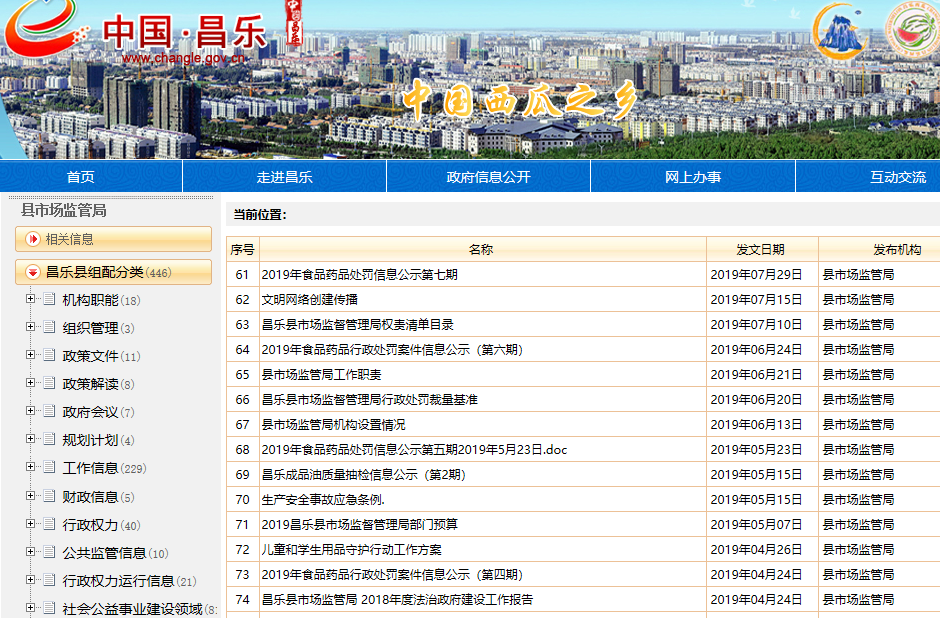Go to 政府信息公开 in the nav bar
The image size is (940, 618).
click(x=488, y=177)
